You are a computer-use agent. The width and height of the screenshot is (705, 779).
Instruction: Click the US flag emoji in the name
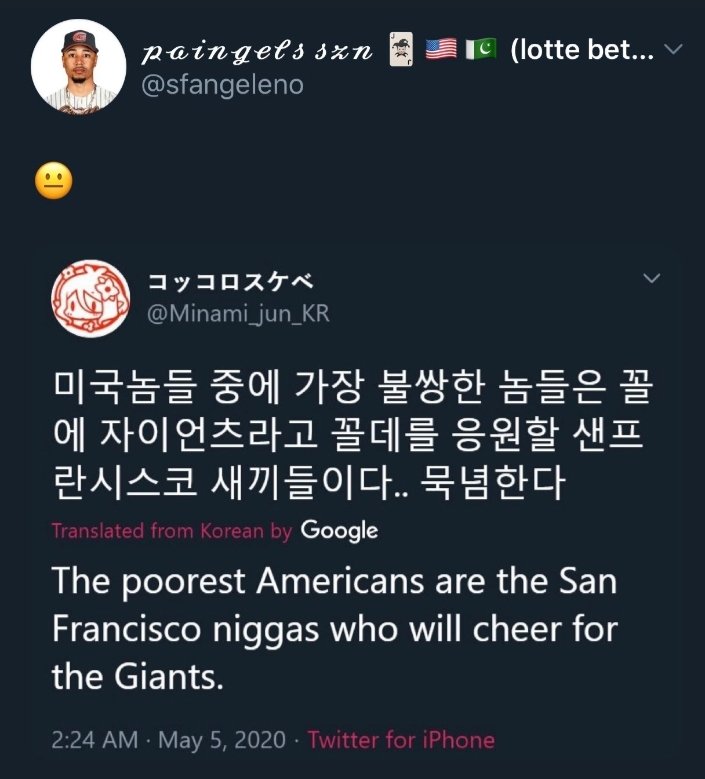(441, 50)
